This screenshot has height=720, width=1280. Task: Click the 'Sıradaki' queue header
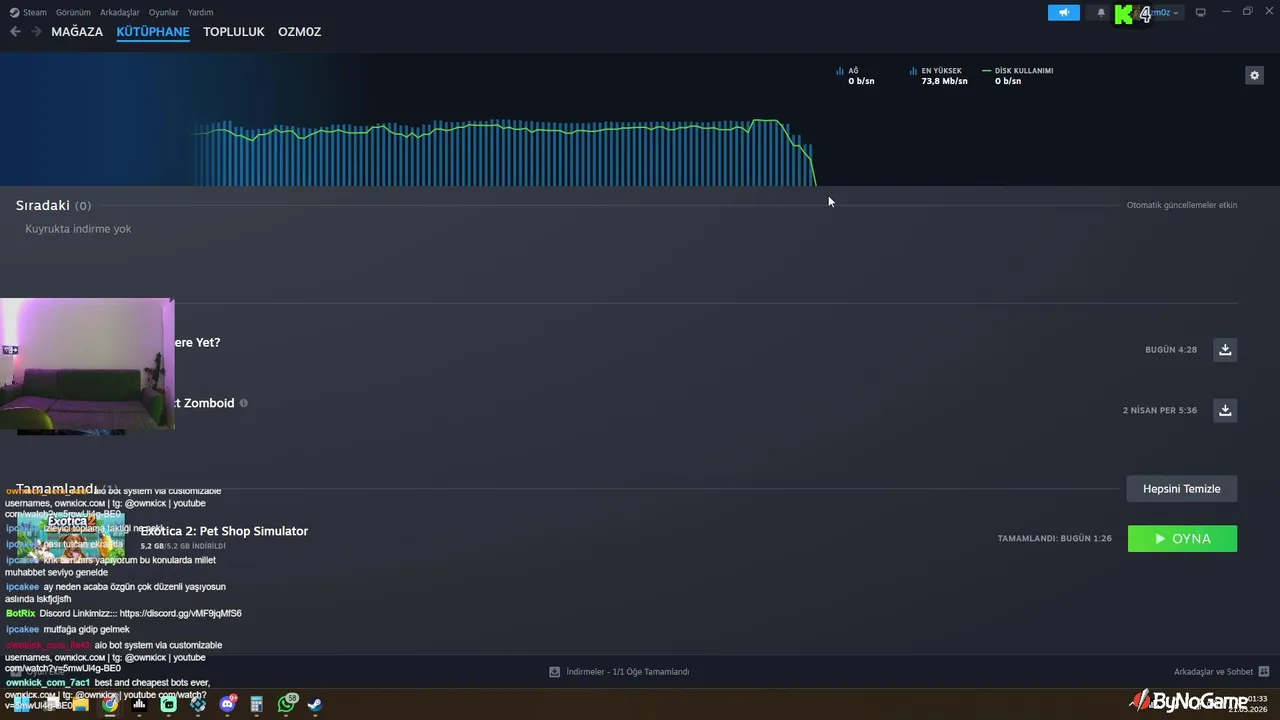point(43,205)
